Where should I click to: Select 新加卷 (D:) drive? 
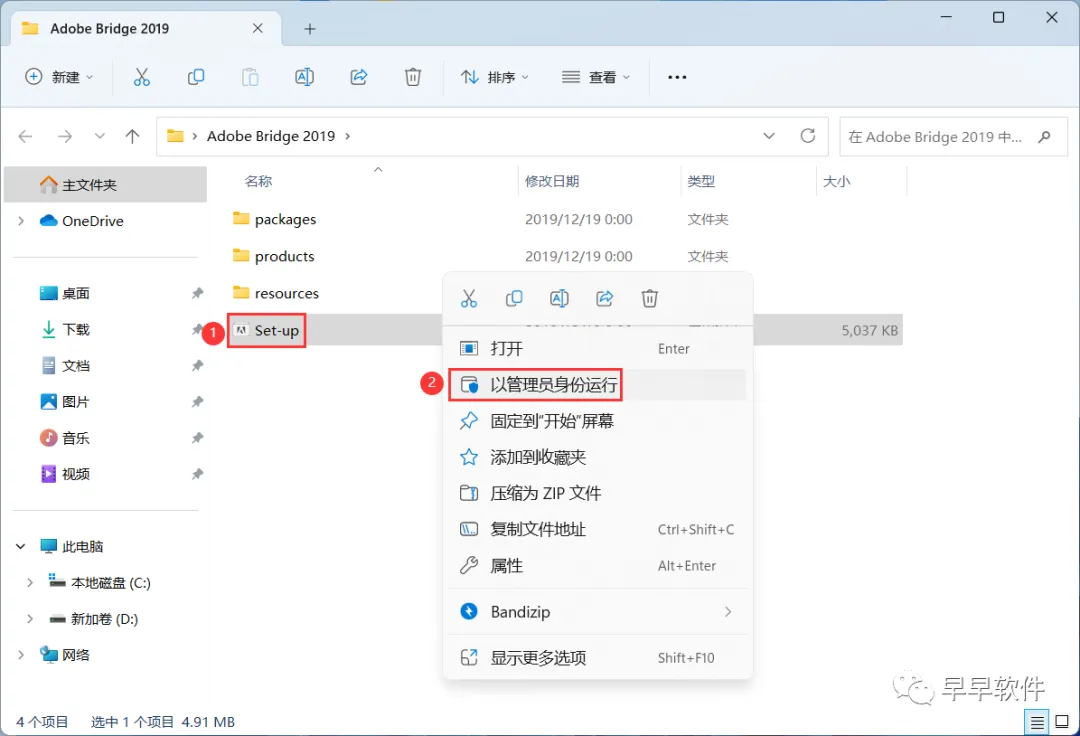click(94, 619)
